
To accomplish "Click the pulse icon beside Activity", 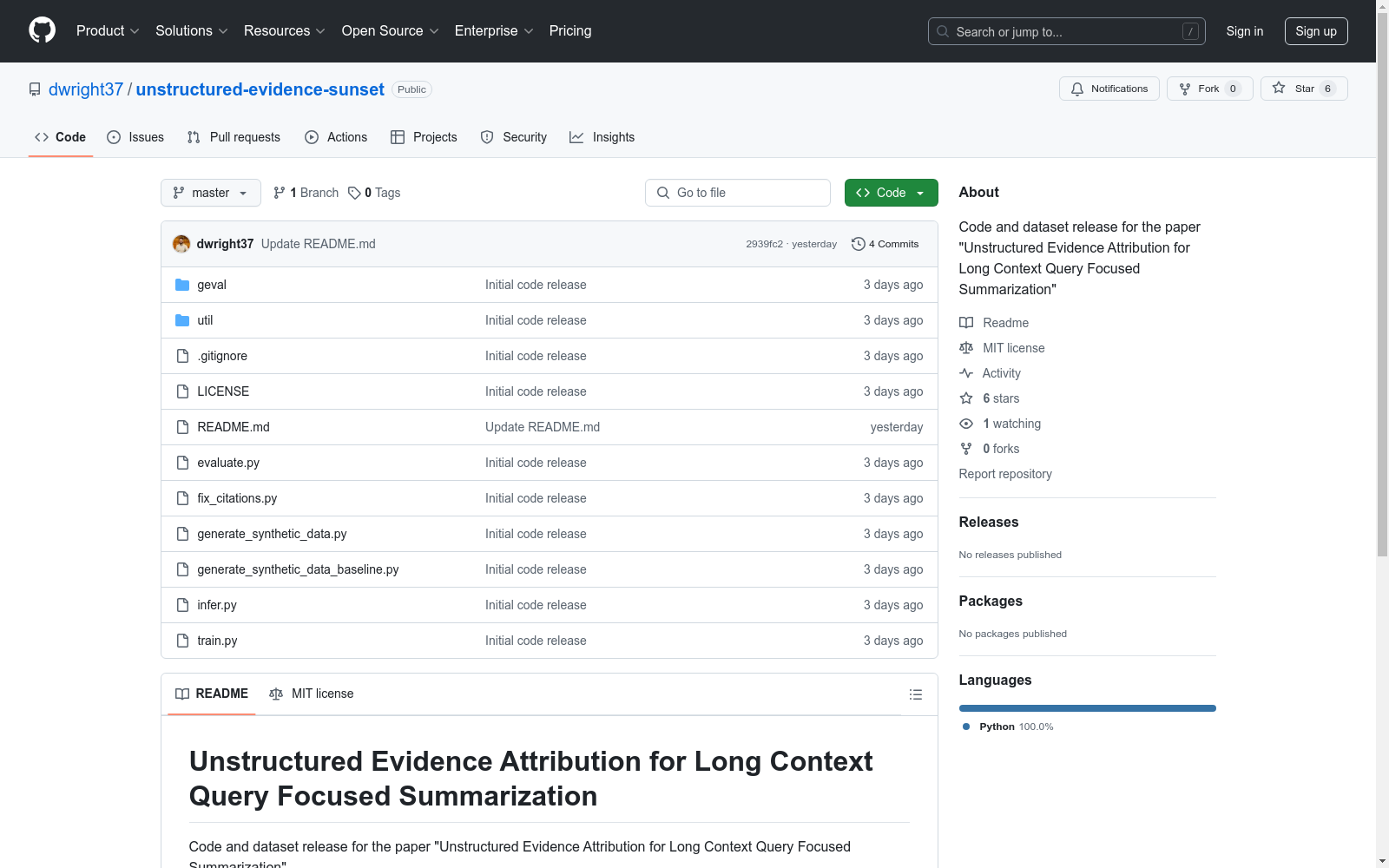I will click(x=966, y=373).
